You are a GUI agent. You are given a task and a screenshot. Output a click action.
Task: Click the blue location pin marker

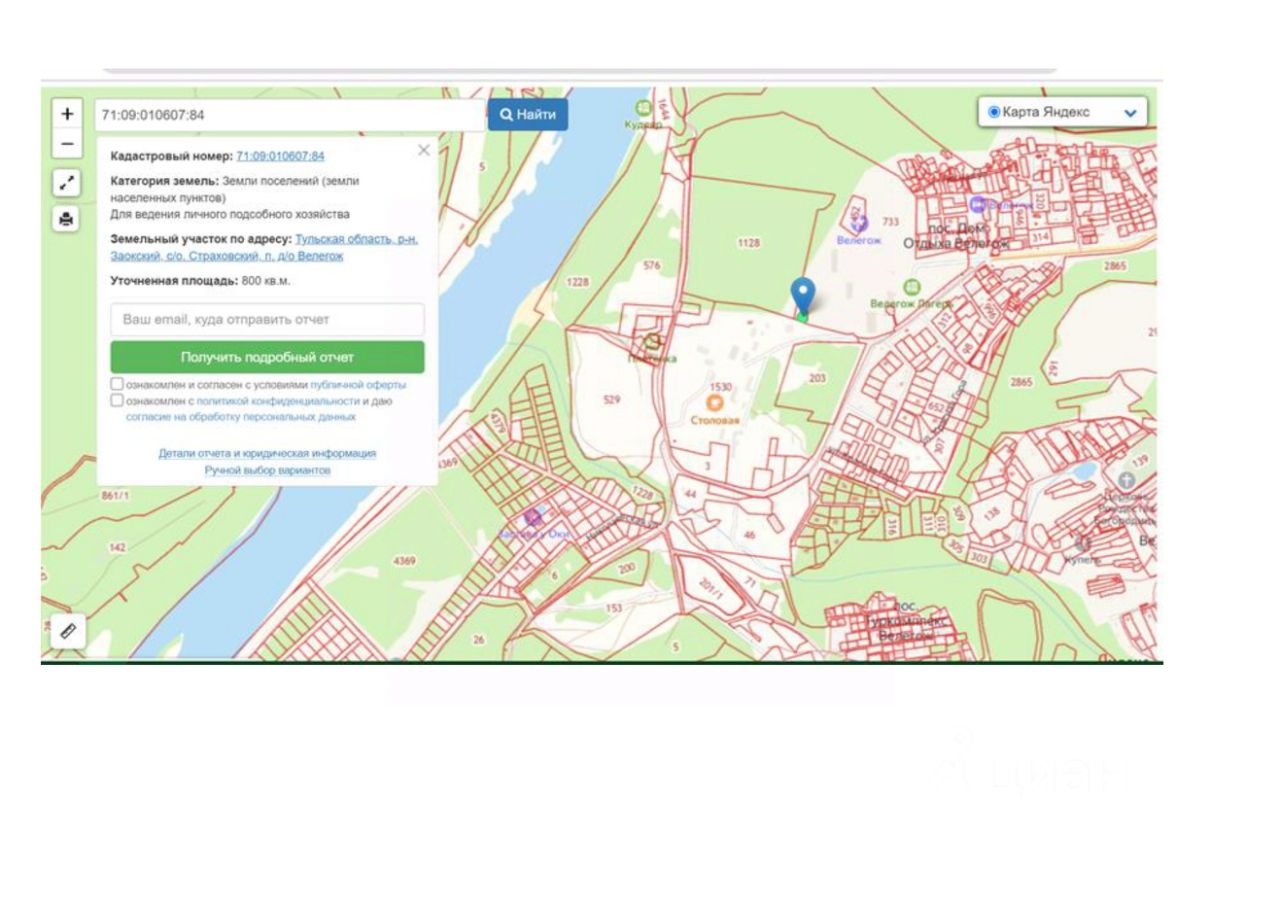tap(802, 296)
